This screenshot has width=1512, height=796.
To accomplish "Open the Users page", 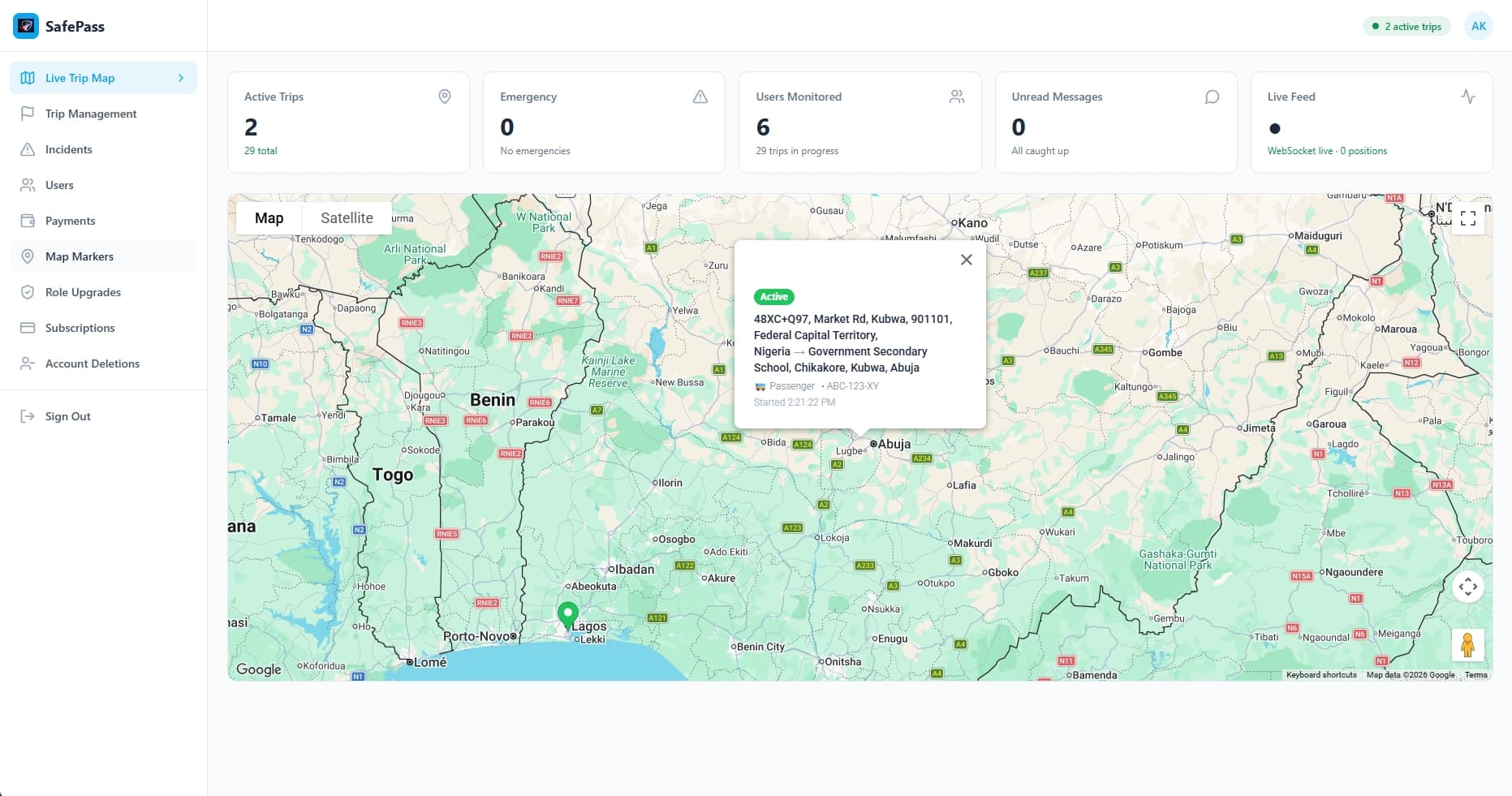I will pos(103,185).
